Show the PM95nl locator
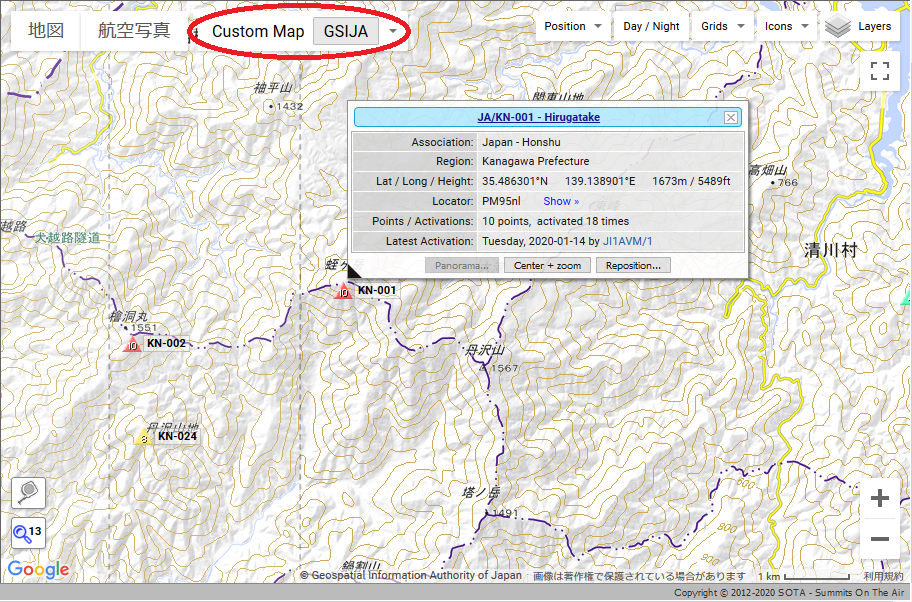 coord(561,201)
